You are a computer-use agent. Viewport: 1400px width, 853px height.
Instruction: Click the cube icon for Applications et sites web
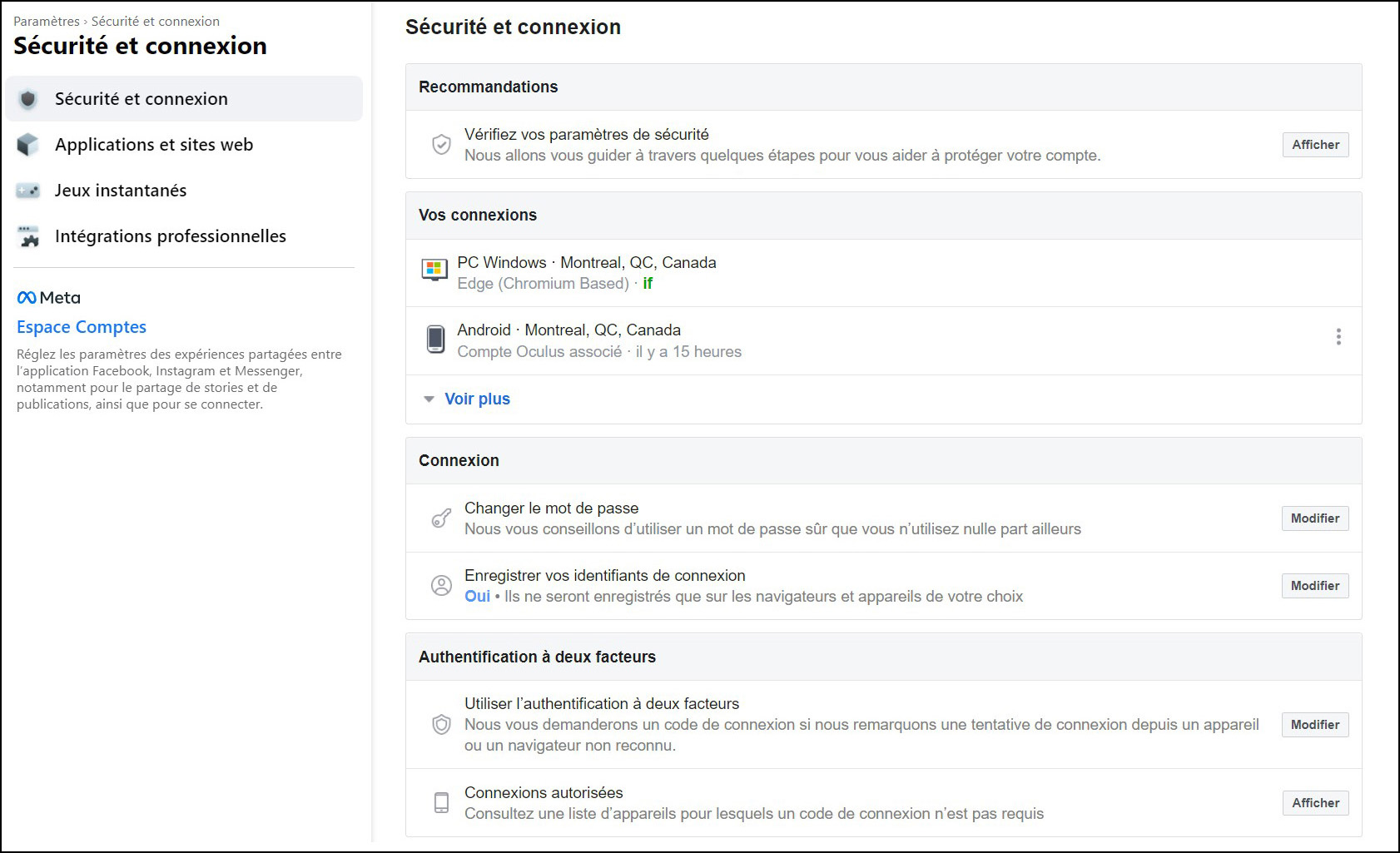point(28,145)
